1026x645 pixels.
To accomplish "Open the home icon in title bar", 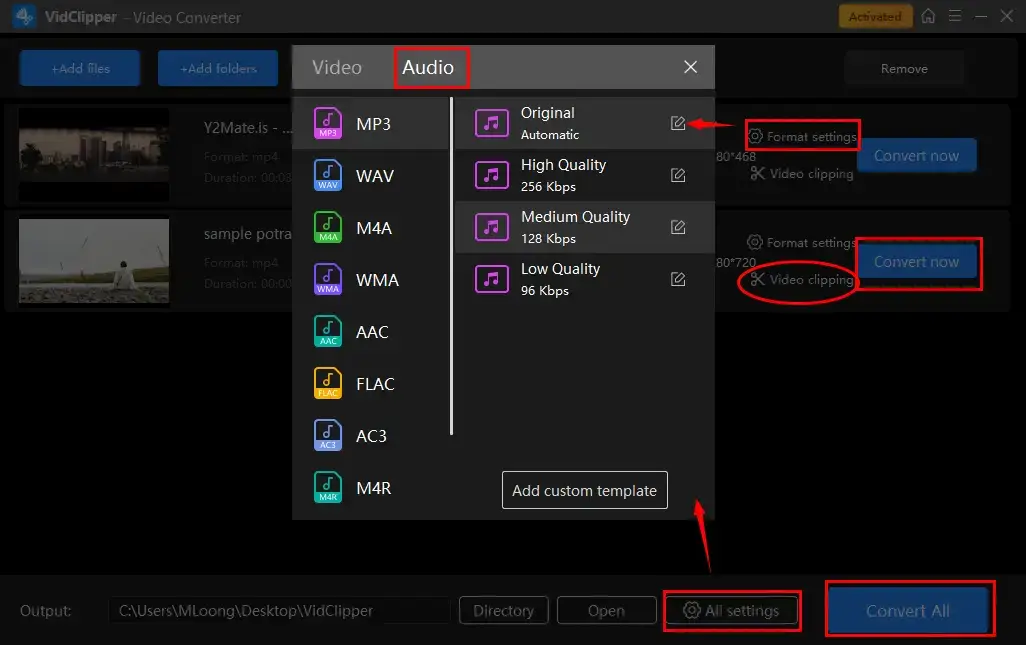I will (929, 16).
